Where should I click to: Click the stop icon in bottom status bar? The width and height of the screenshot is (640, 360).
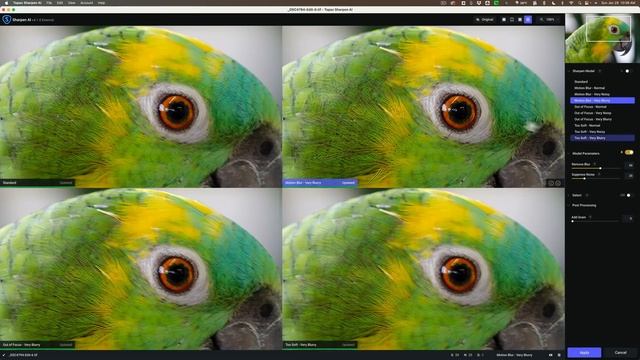[x=559, y=355]
